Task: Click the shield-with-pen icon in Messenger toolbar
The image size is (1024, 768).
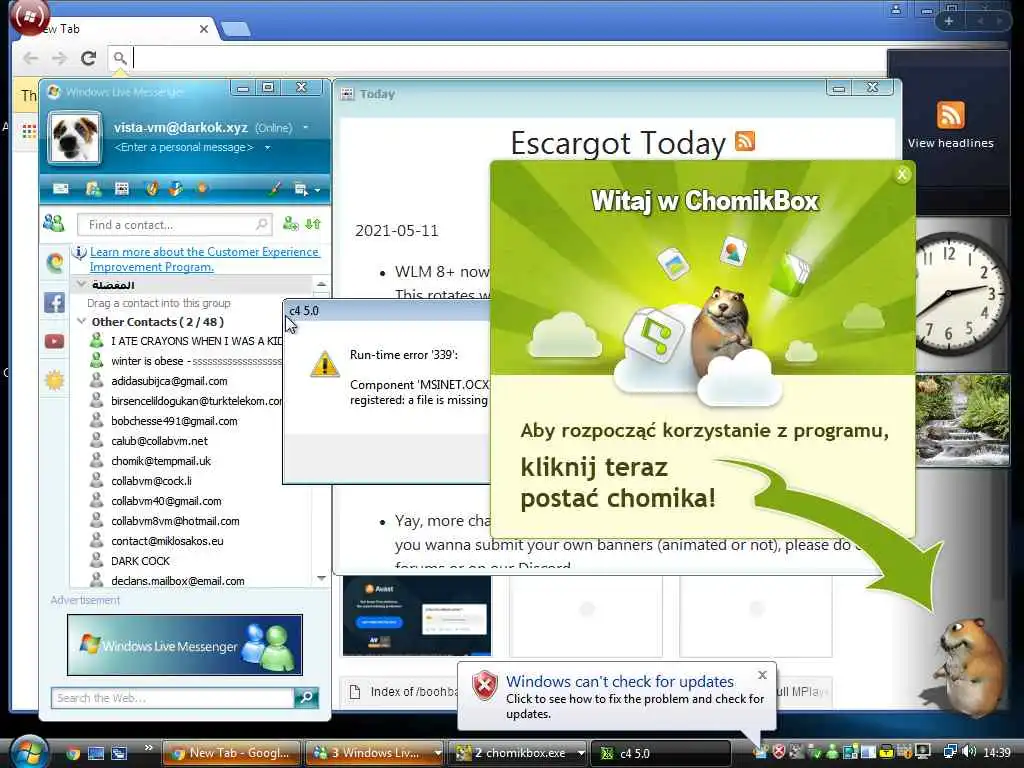Action: click(x=152, y=189)
